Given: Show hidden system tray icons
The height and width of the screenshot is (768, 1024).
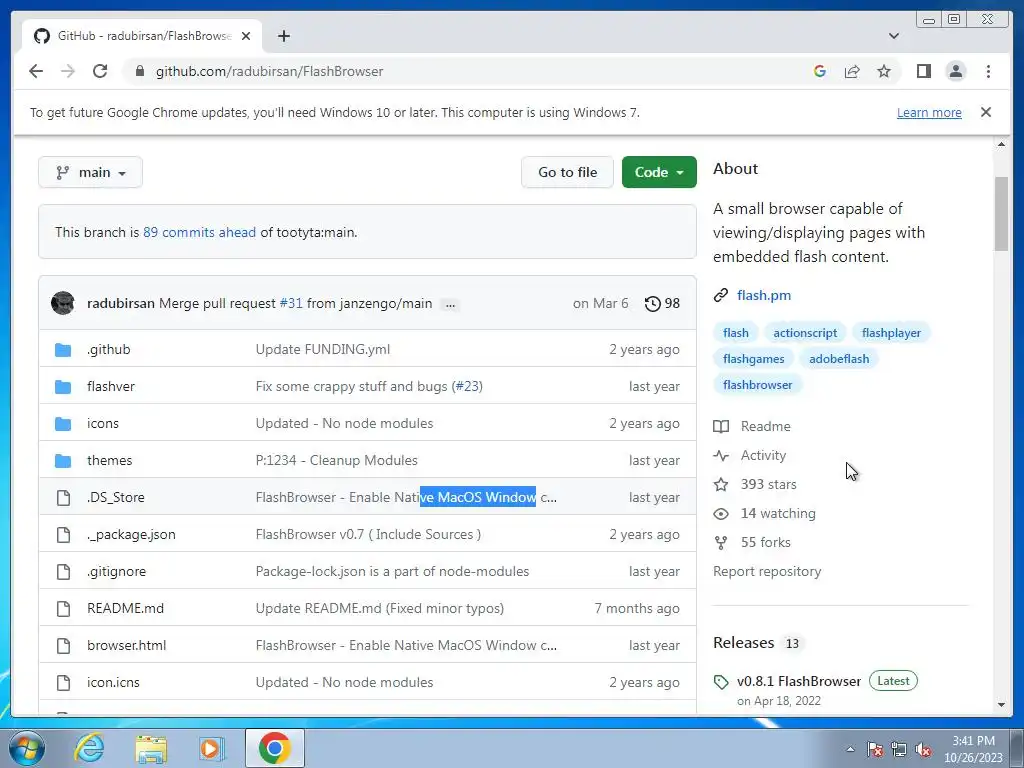Looking at the screenshot, I should (850, 749).
